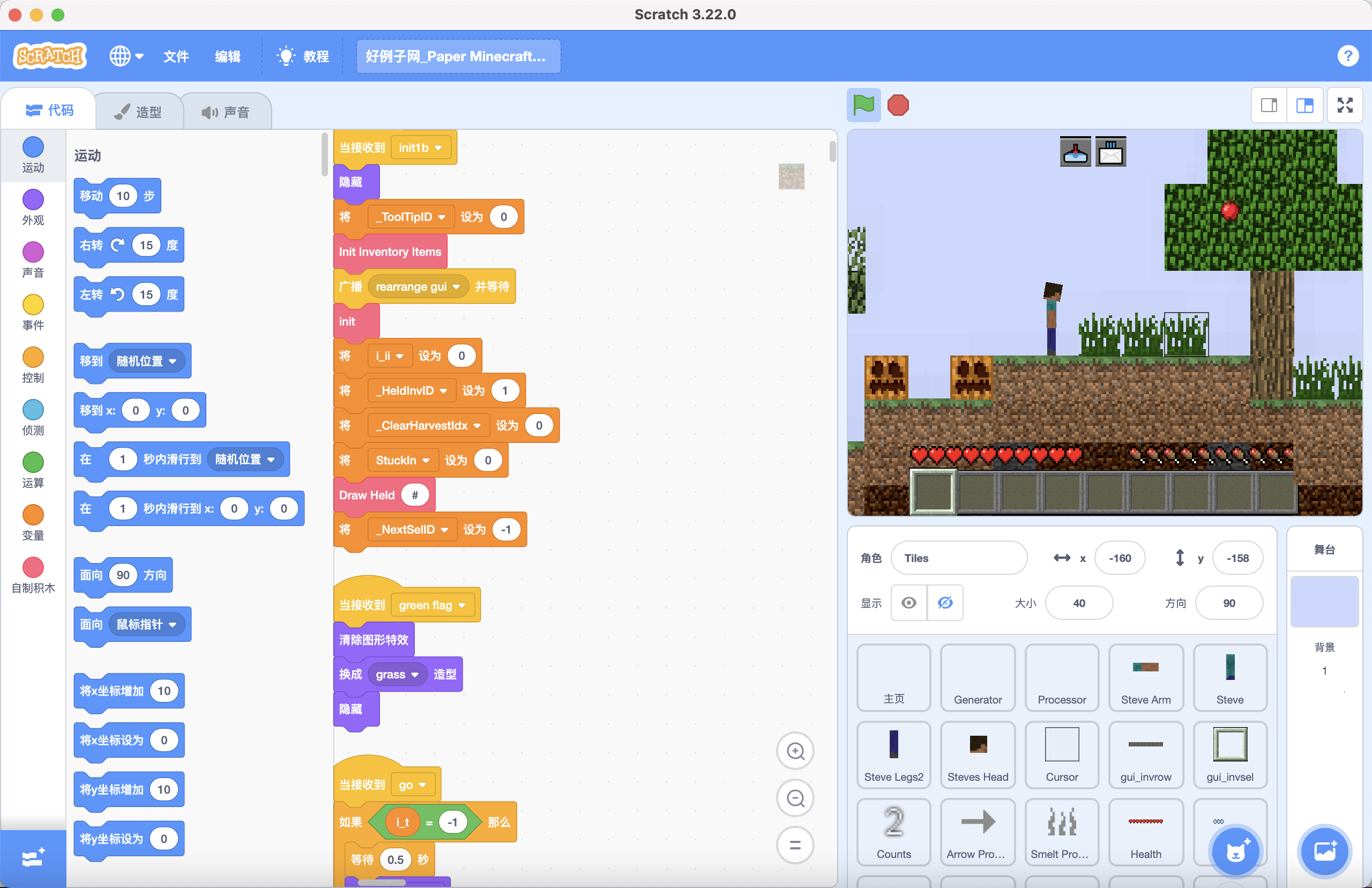Screen dimensions: 1372x888
Task: Click the add extension button
Action: click(33, 858)
